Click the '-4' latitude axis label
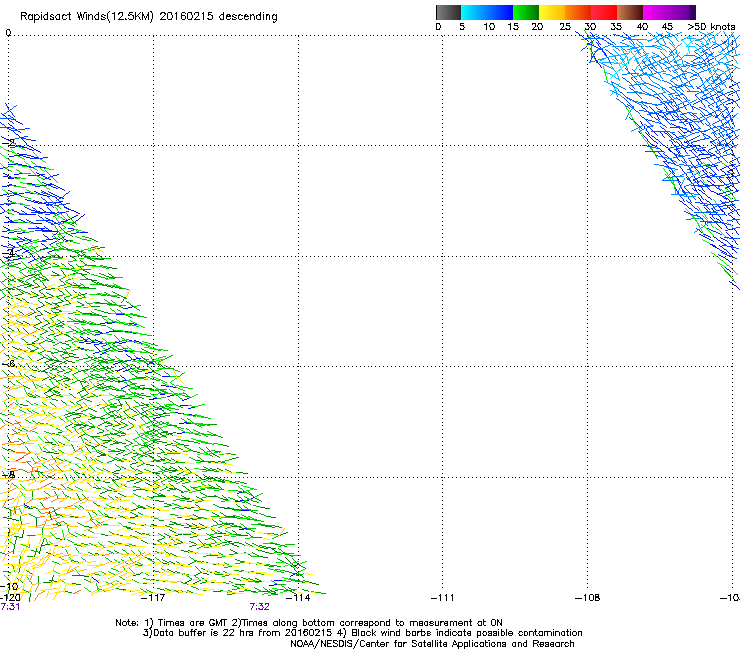This screenshot has height=650, width=740. click(x=9, y=253)
